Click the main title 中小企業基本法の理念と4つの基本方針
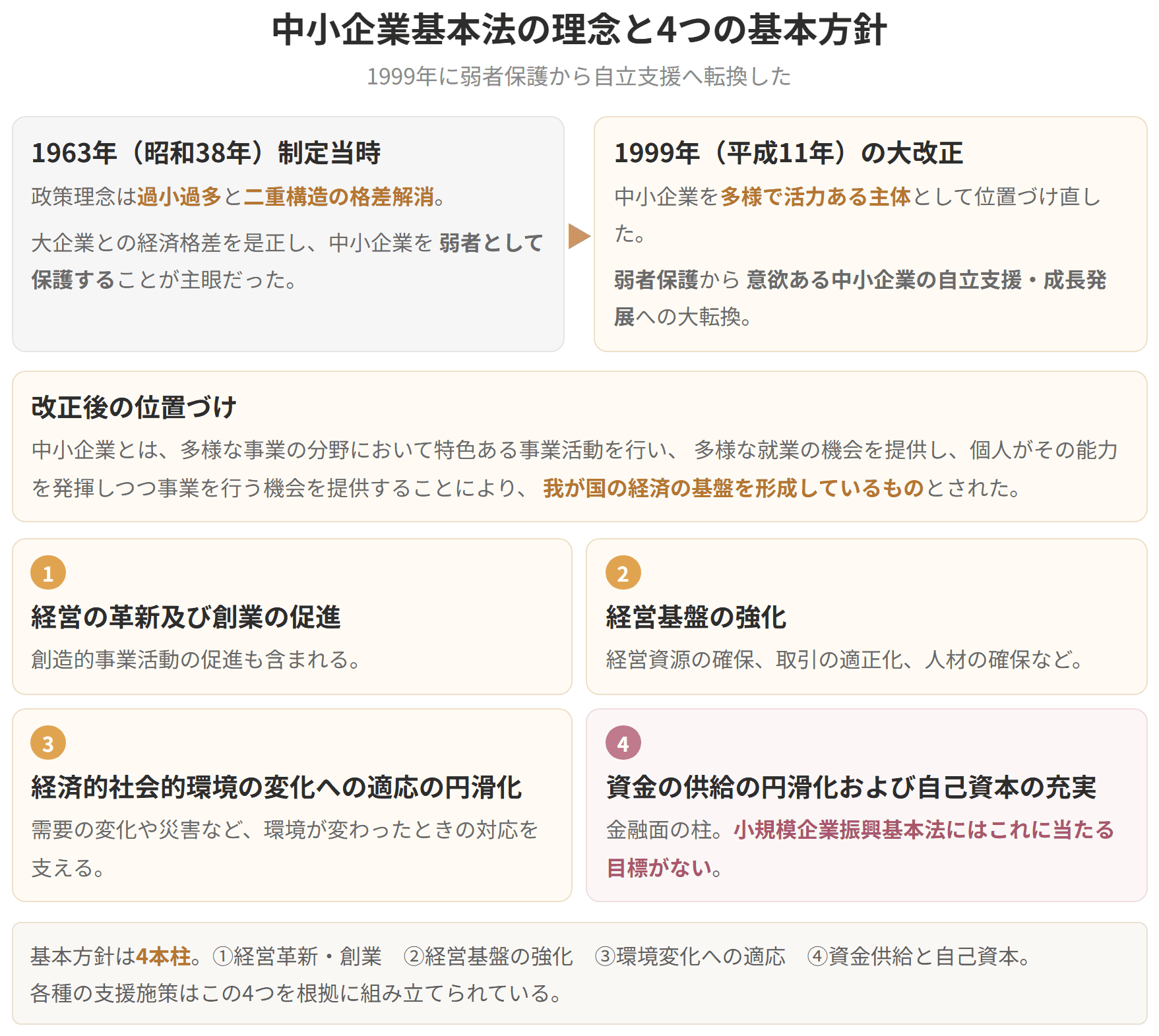1159x1036 pixels. [579, 30]
